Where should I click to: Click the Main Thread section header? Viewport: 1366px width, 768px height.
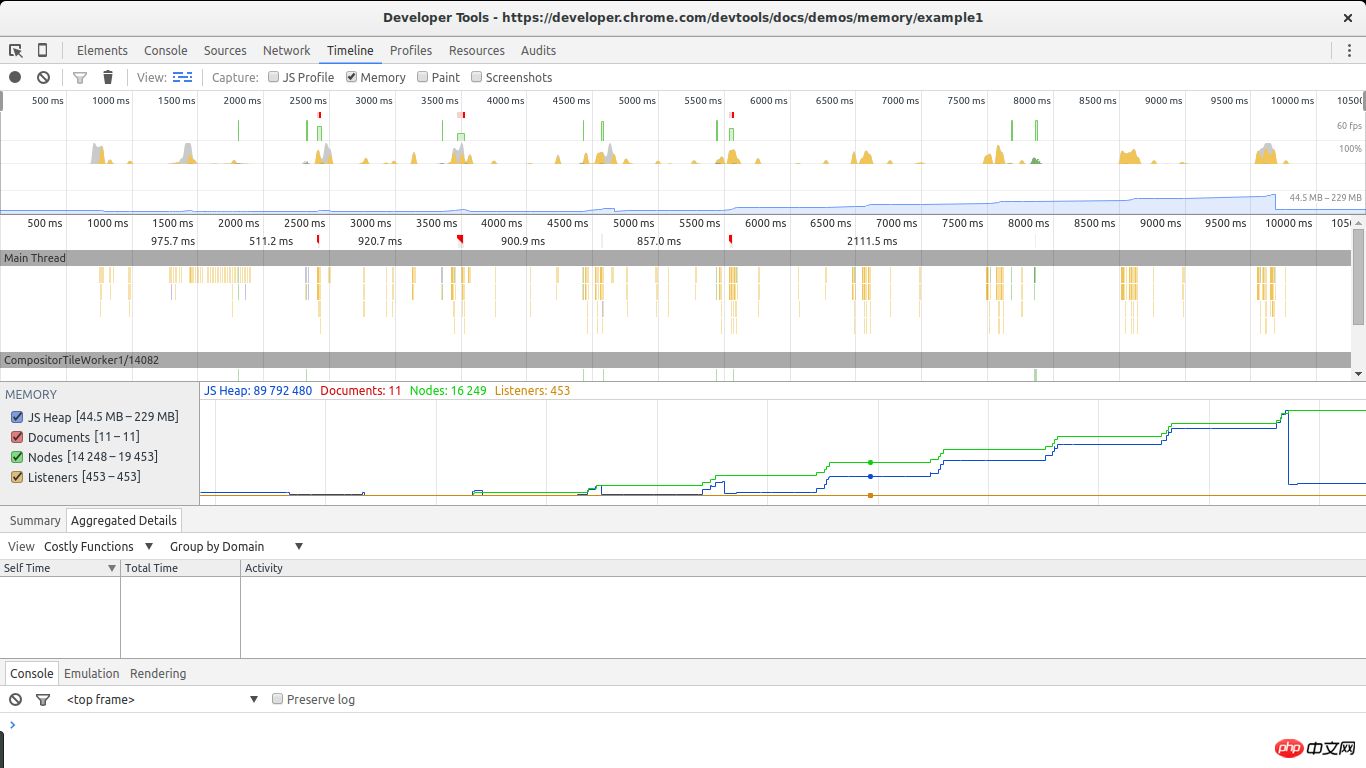point(676,258)
